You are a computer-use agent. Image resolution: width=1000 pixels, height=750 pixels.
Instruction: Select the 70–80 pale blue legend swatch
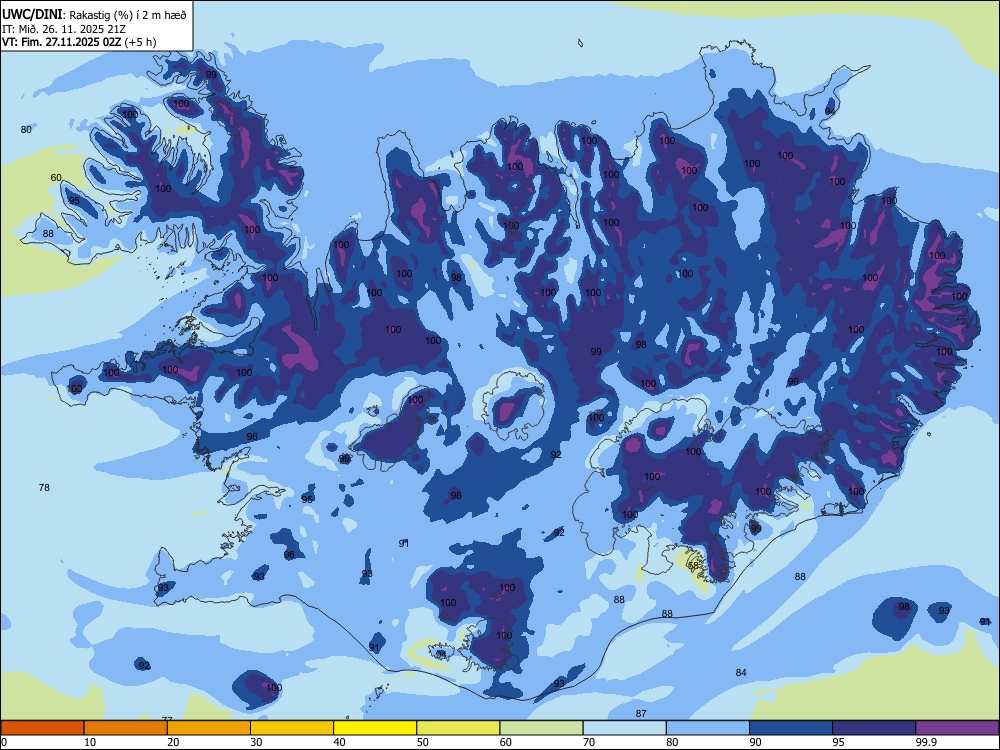624,728
